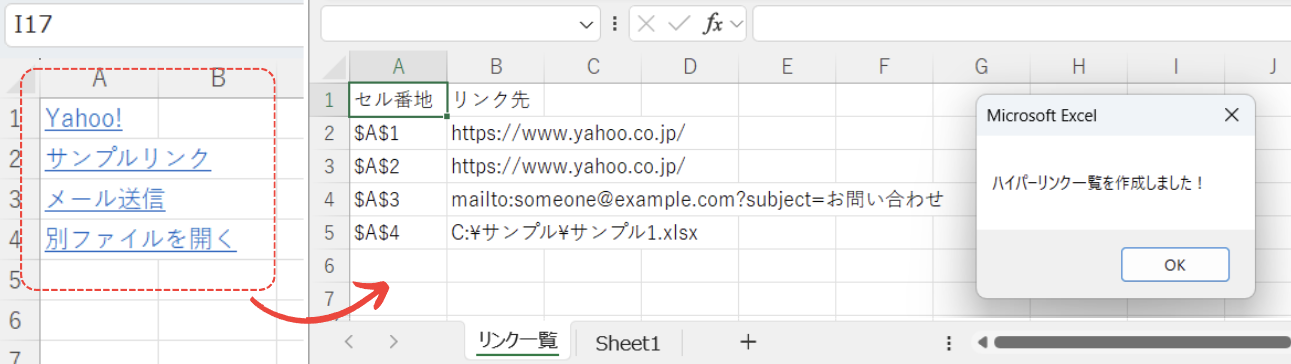The width and height of the screenshot is (1291, 364).
Task: Click the horizontal scrollbar thumb
Action: (x=1142, y=342)
